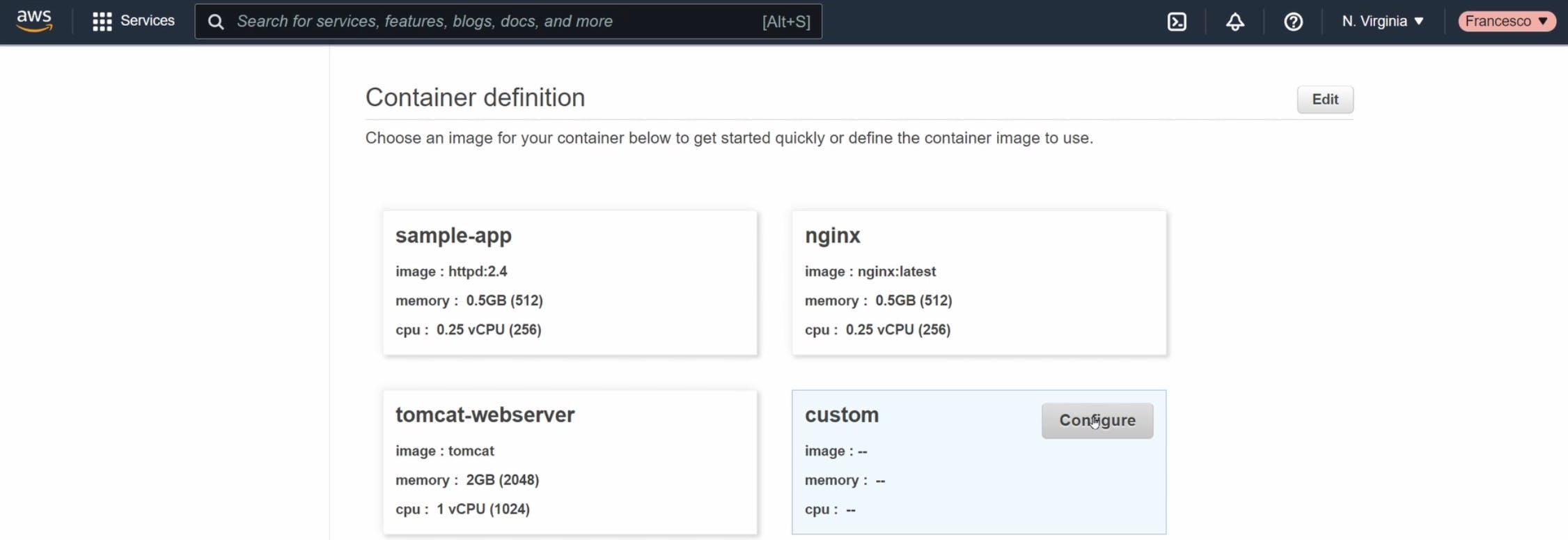Focus the services search field
This screenshot has height=540, width=1568.
tap(508, 22)
